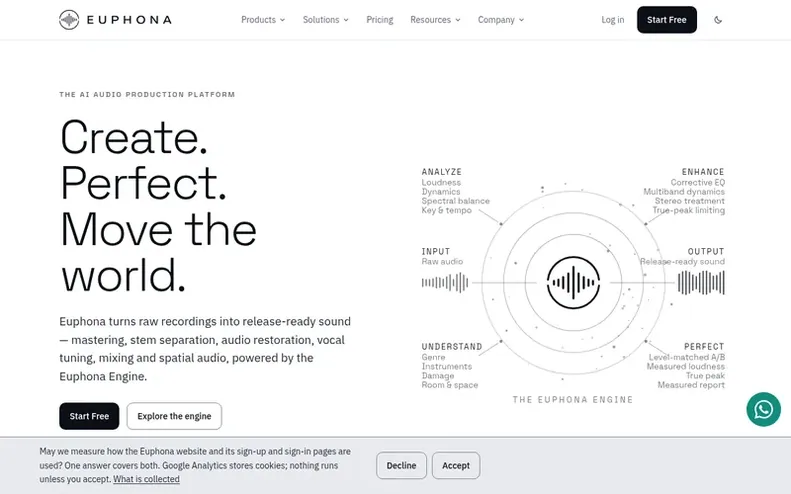Click 'Spectral balance' text
The width and height of the screenshot is (791, 494).
[456, 201]
